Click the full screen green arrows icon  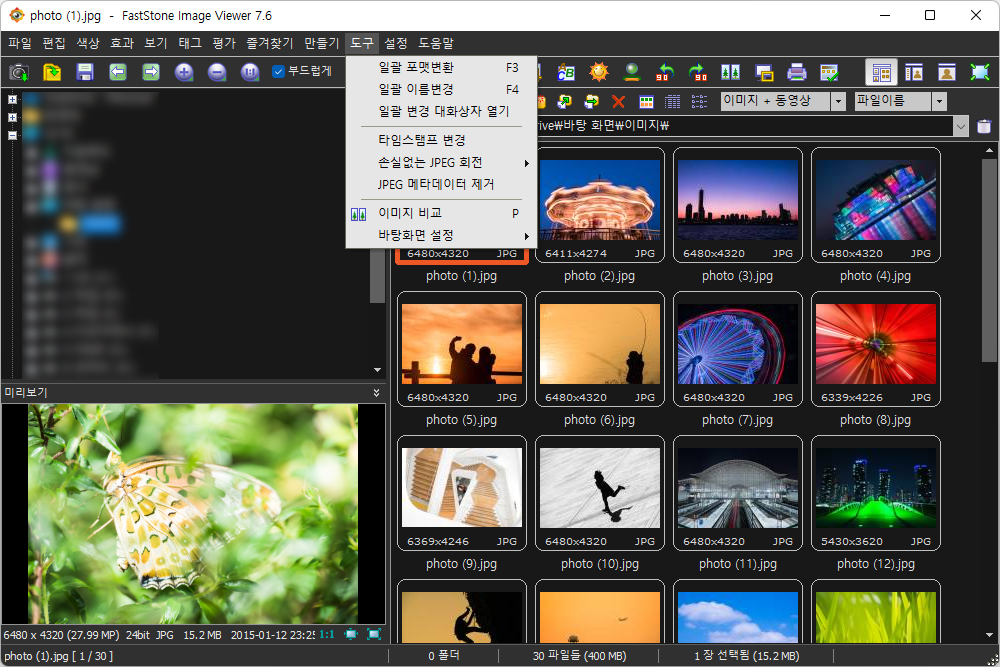click(980, 72)
